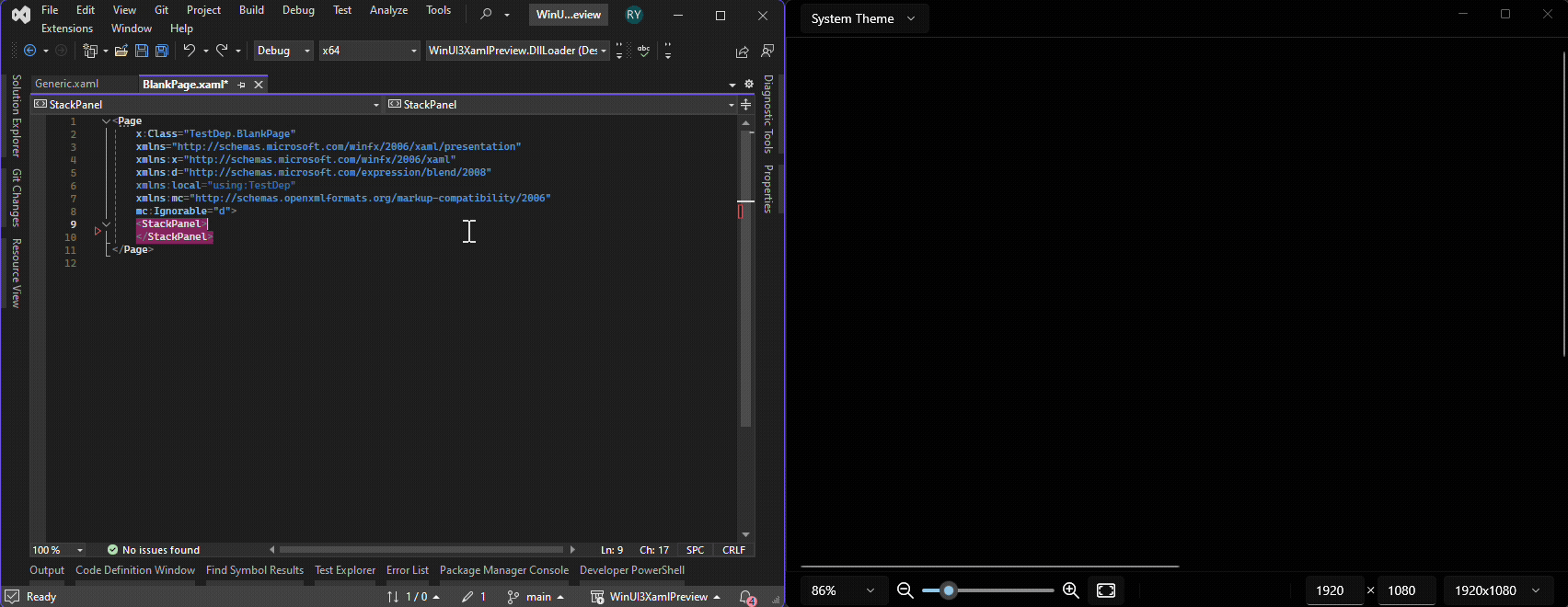Image resolution: width=1568 pixels, height=607 pixels.
Task: Click the height field showing 1080
Action: click(x=1407, y=590)
